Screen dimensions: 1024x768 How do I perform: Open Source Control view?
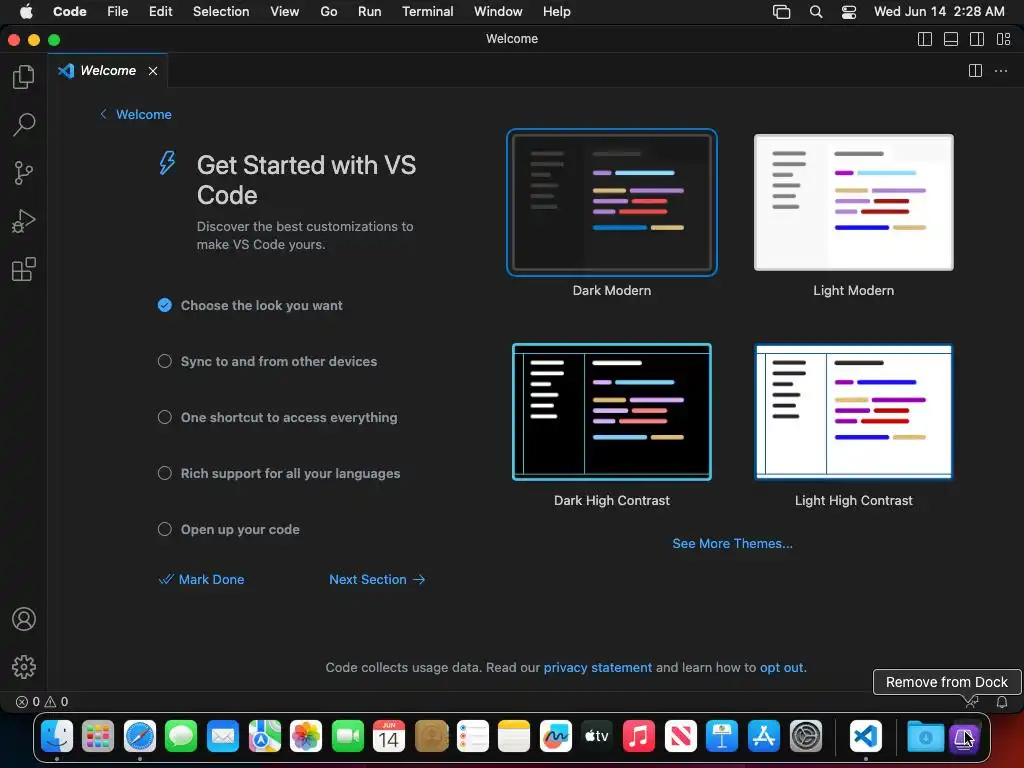coord(24,173)
